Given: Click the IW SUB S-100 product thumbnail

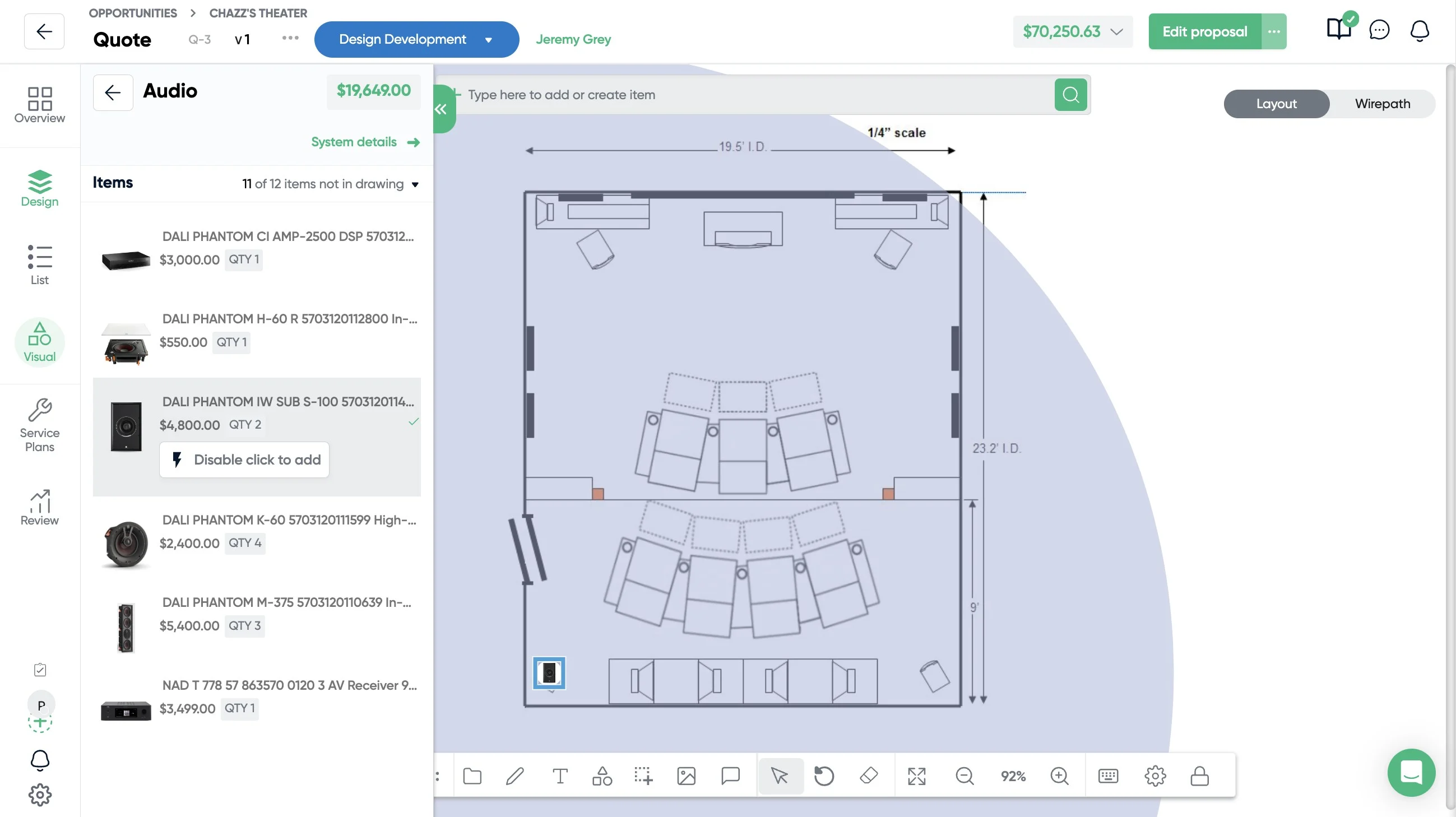Looking at the screenshot, I should (x=126, y=426).
